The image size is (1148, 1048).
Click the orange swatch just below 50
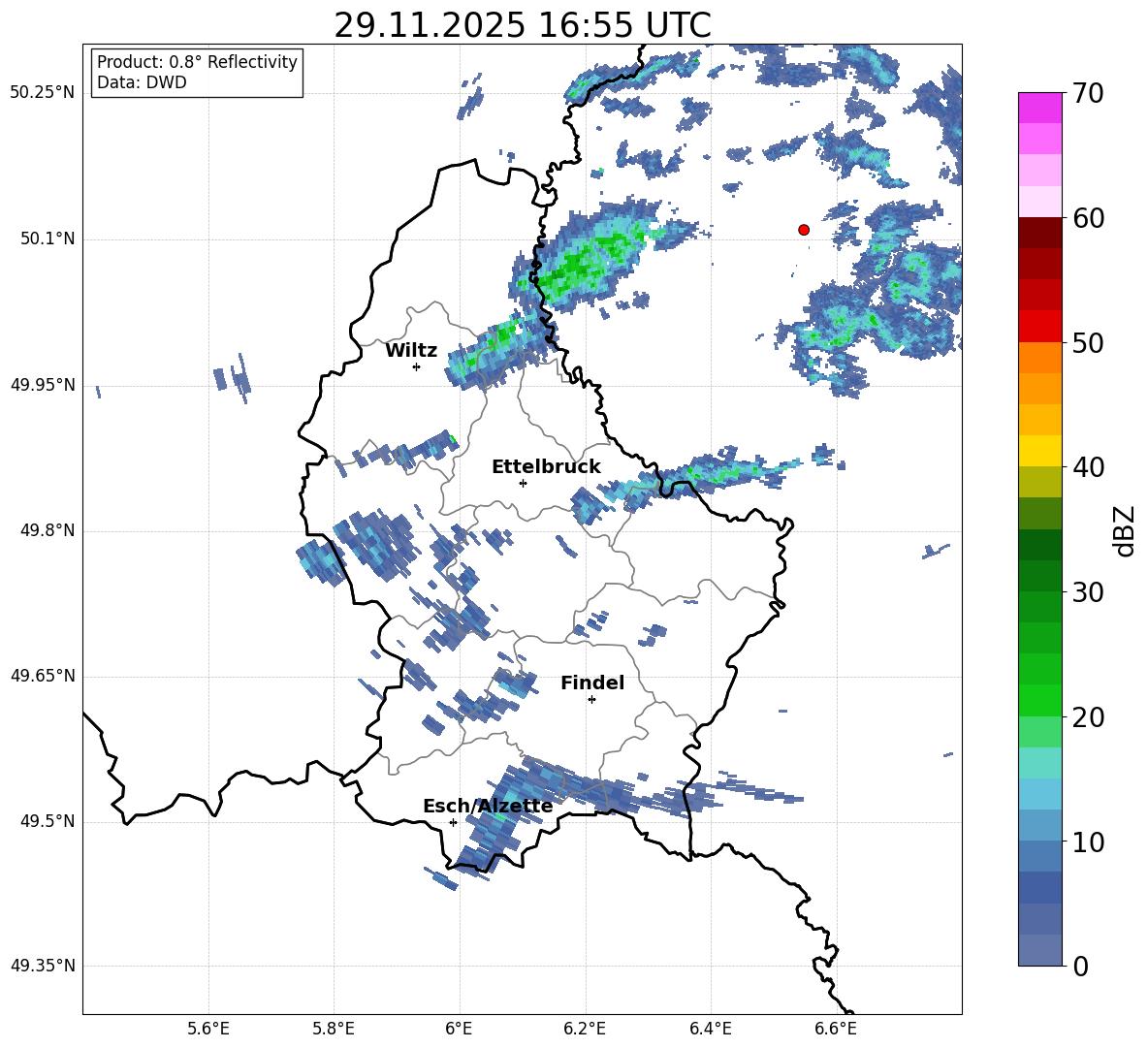(x=1039, y=359)
